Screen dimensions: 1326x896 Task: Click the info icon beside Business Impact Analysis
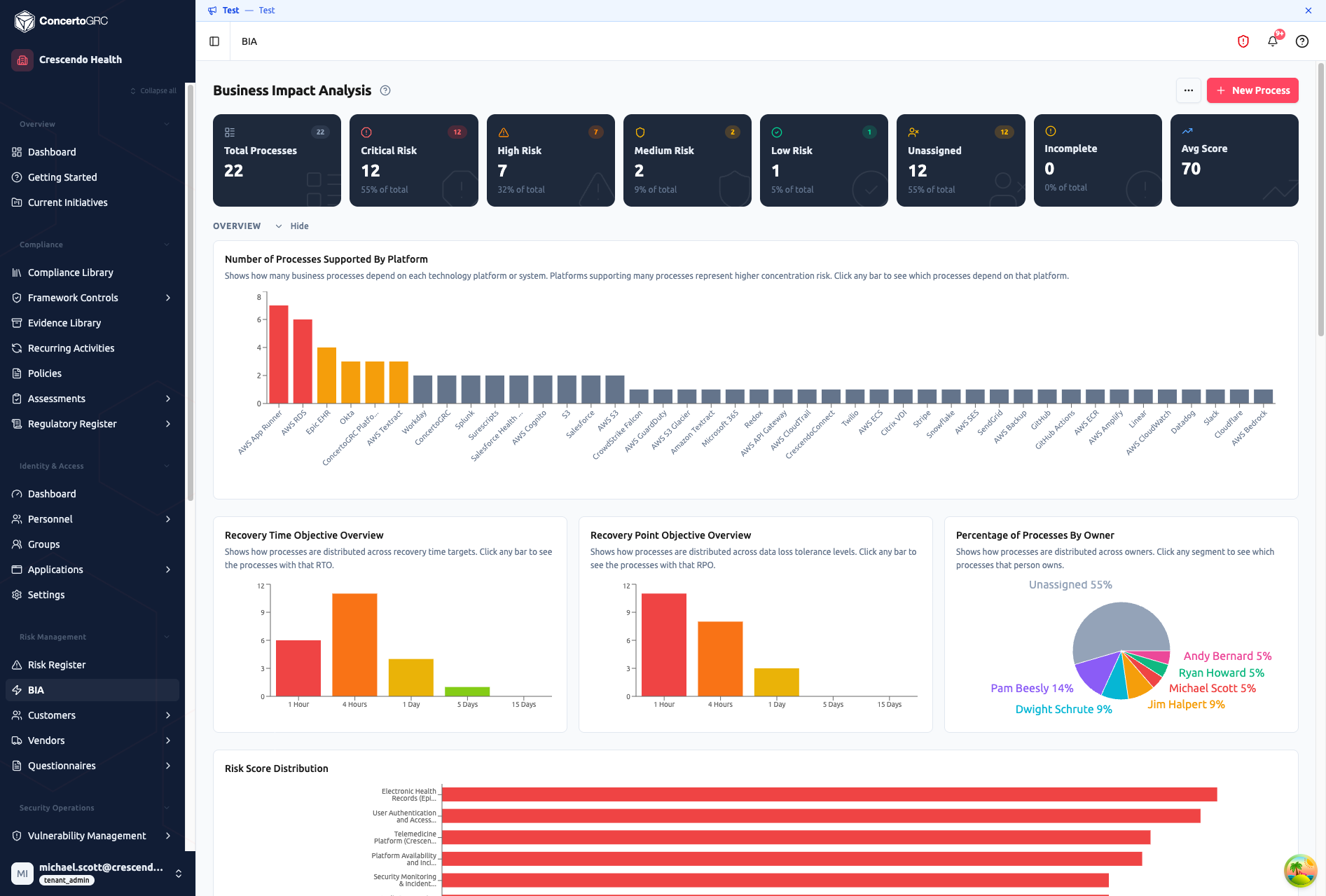click(385, 90)
